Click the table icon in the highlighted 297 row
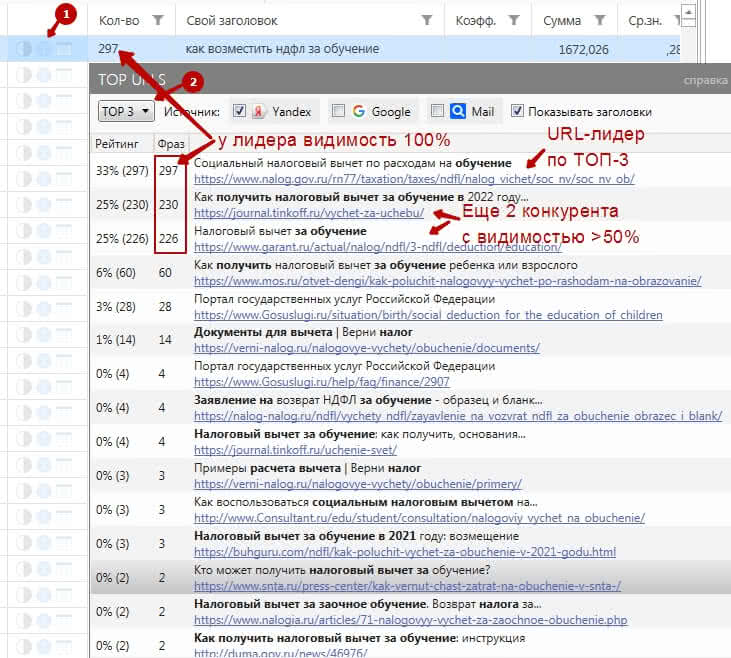Screen dimensions: 731x658 pyautogui.click(x=64, y=48)
